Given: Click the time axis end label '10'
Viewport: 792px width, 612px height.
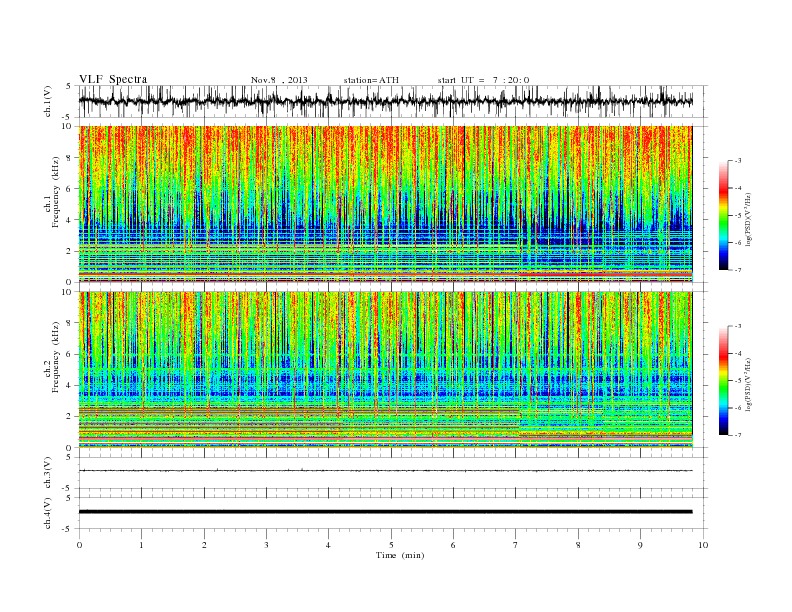Looking at the screenshot, I should (x=703, y=545).
